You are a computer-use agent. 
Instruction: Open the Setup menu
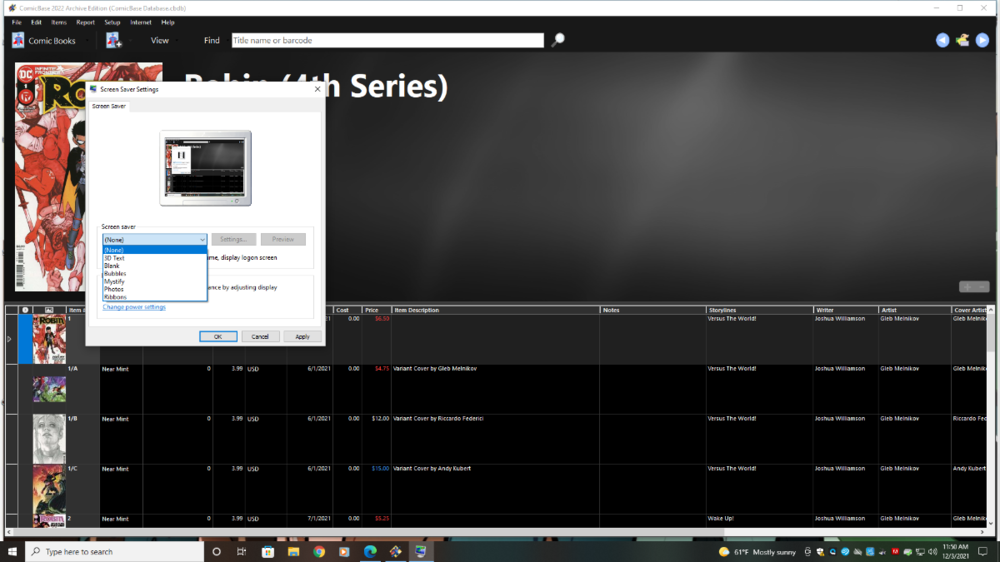112,22
